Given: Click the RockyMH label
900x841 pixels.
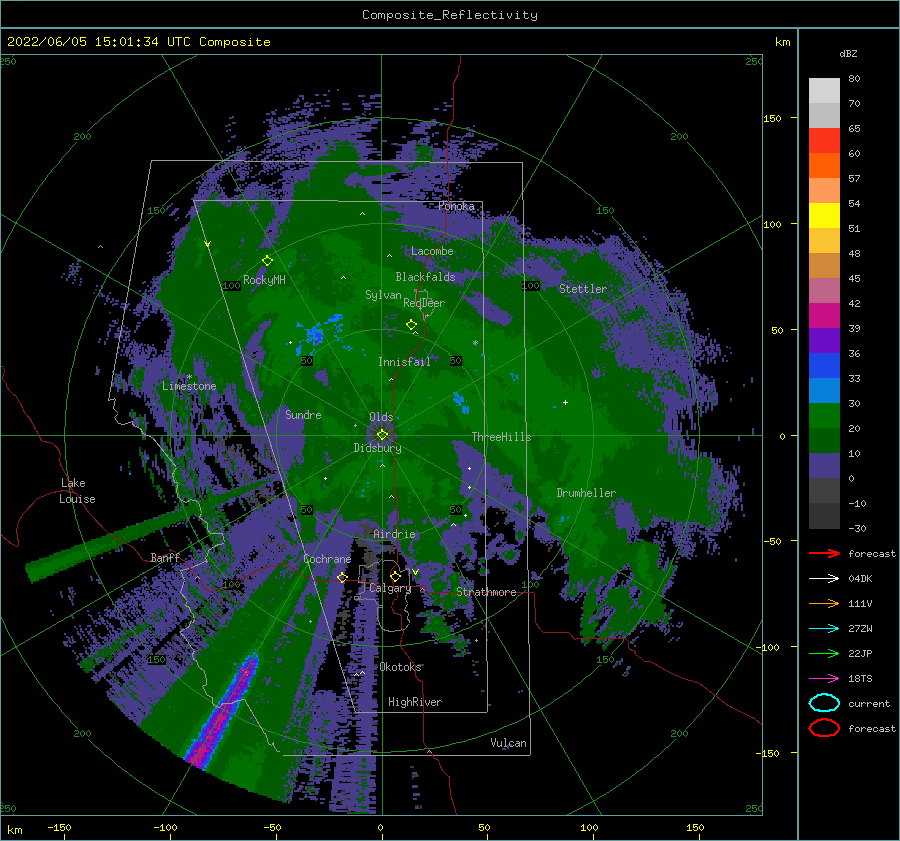Looking at the screenshot, I should [x=264, y=280].
